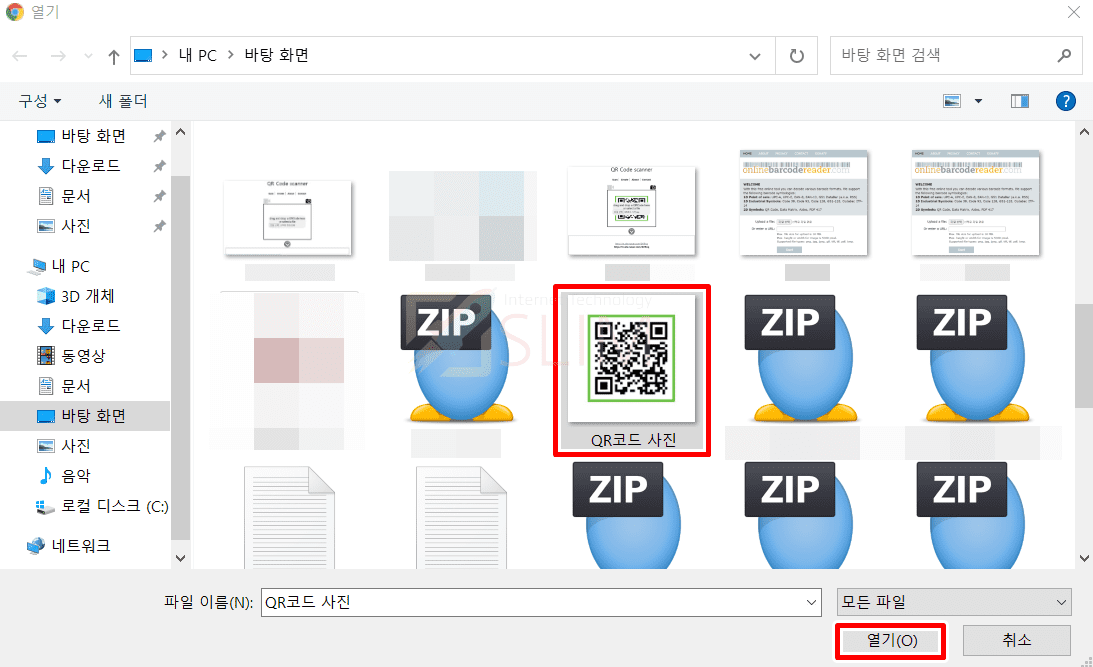Change the view layout icon
This screenshot has width=1093, height=667.
[951, 101]
